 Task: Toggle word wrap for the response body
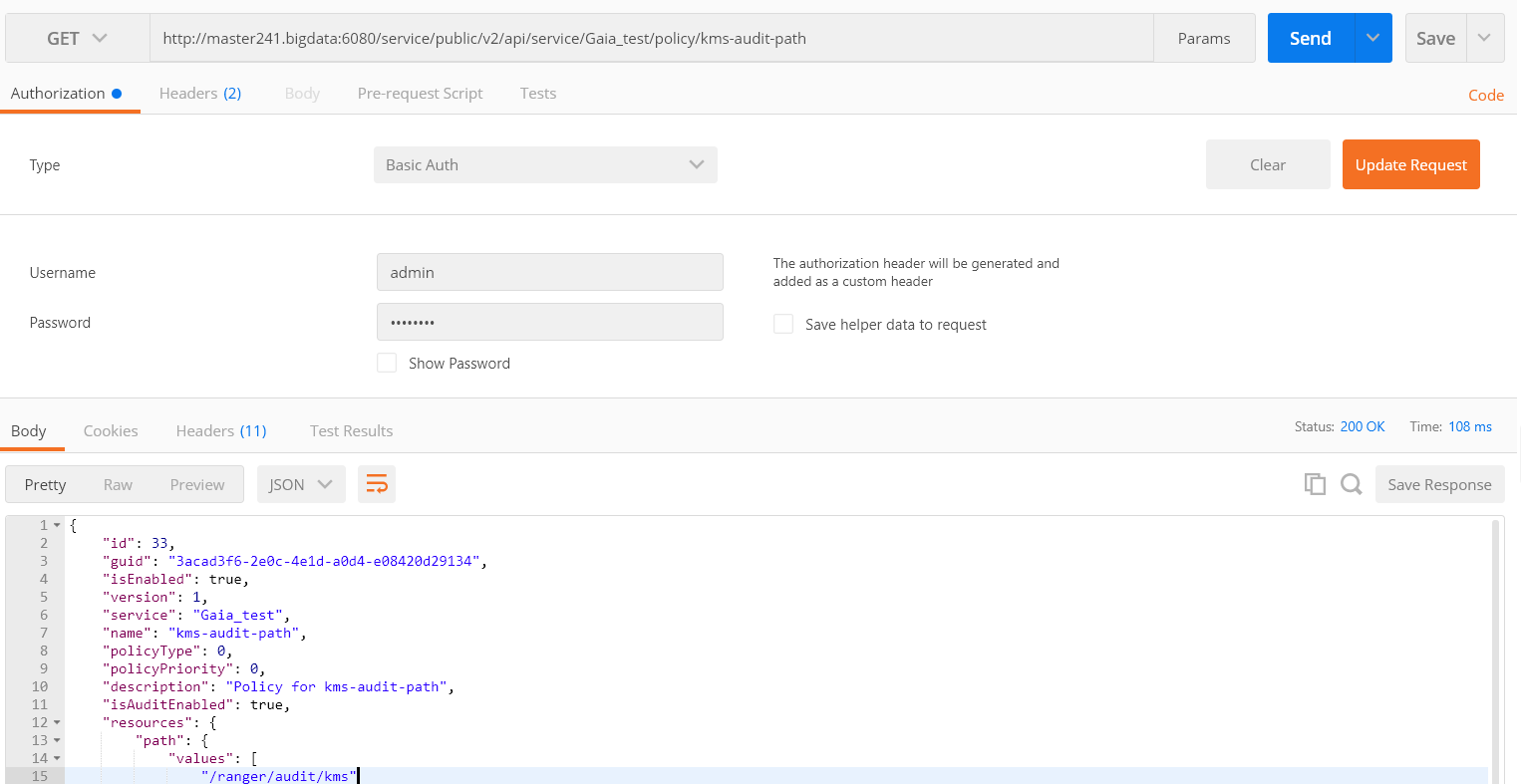click(377, 484)
